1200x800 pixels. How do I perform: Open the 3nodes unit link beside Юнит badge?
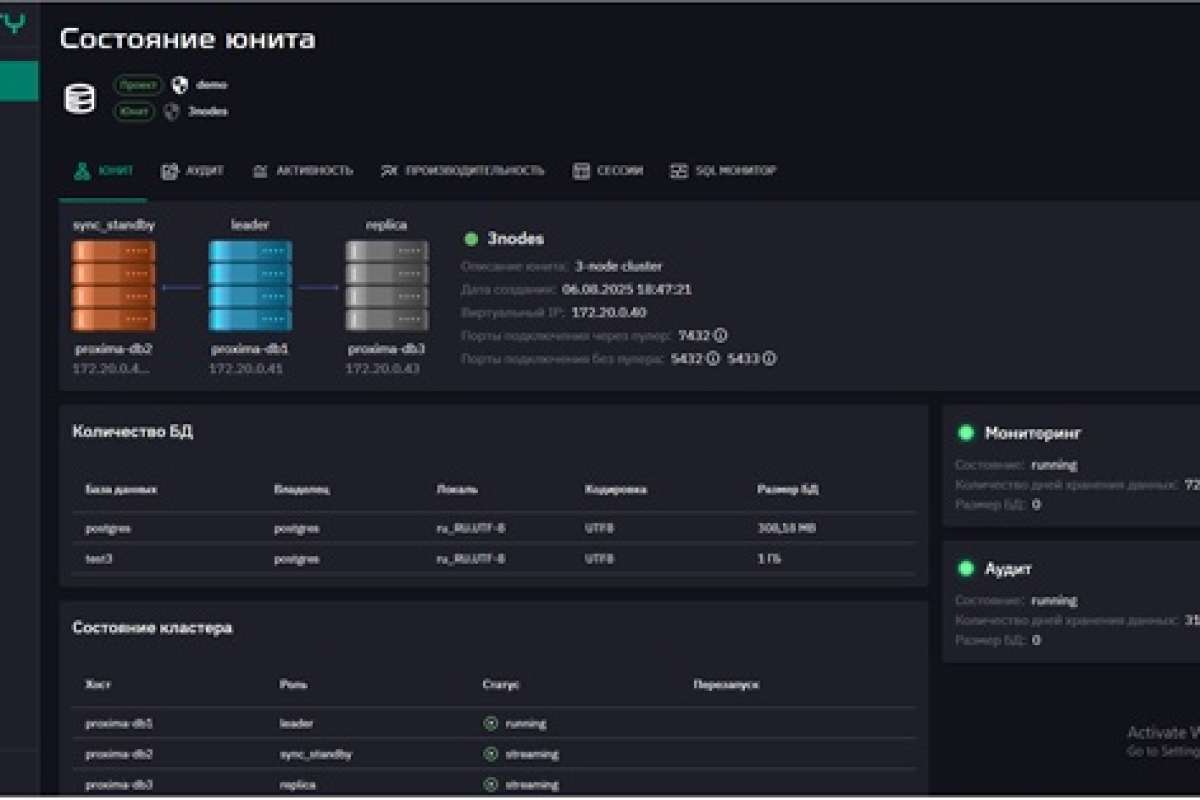click(x=208, y=112)
